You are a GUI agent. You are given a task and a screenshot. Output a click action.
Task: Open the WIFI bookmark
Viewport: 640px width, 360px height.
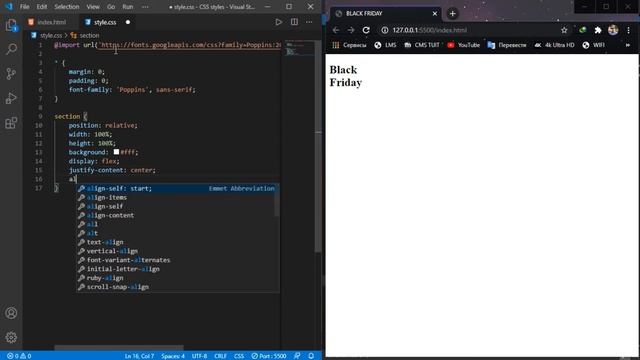[x=593, y=45]
